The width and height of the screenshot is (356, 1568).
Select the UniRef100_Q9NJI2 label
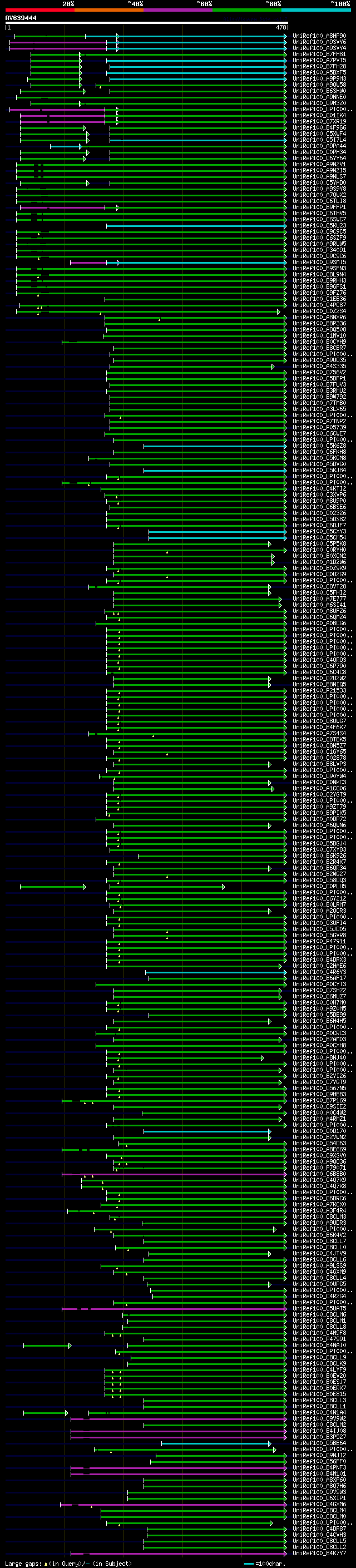tap(319, 1455)
